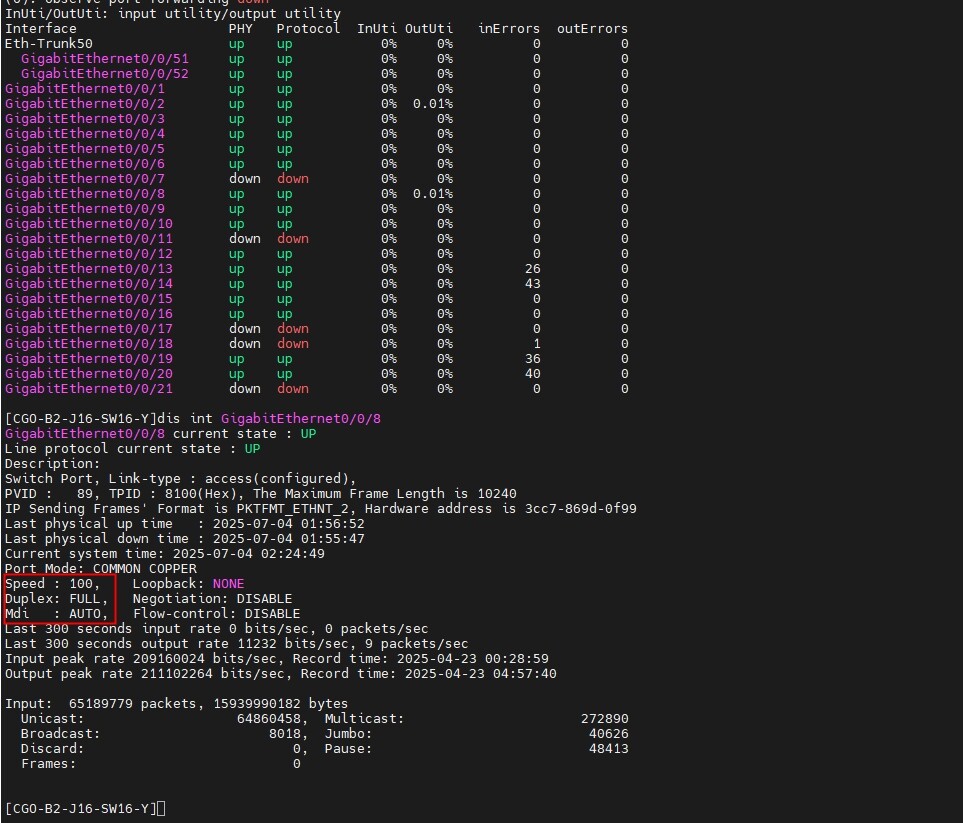Click the 0.01% OutUti value for GigabitEthernet0/0/8

pyautogui.click(x=433, y=193)
